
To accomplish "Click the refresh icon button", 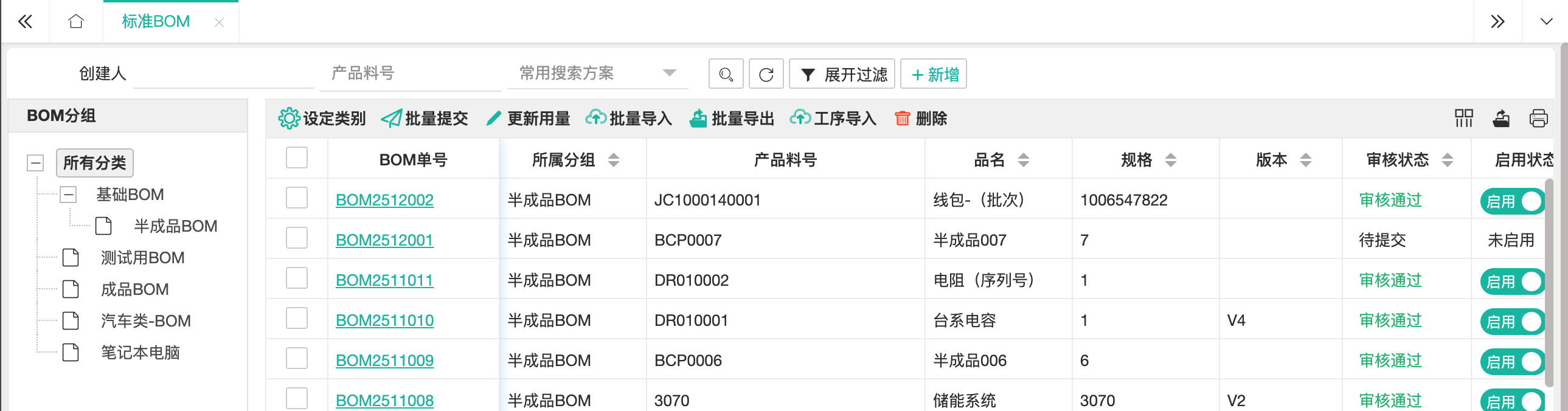I will [766, 74].
